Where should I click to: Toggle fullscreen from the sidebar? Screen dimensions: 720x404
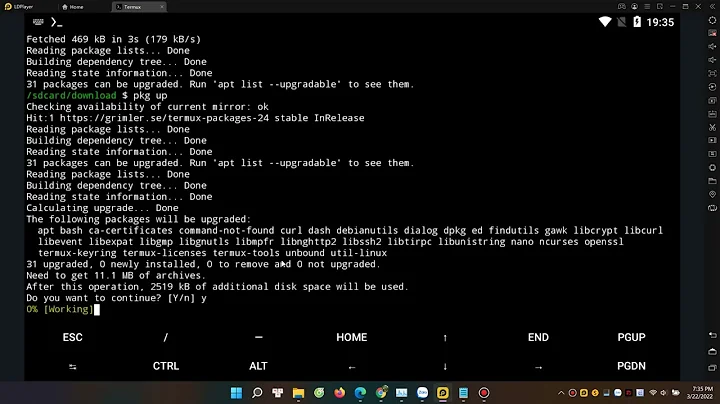(x=712, y=73)
